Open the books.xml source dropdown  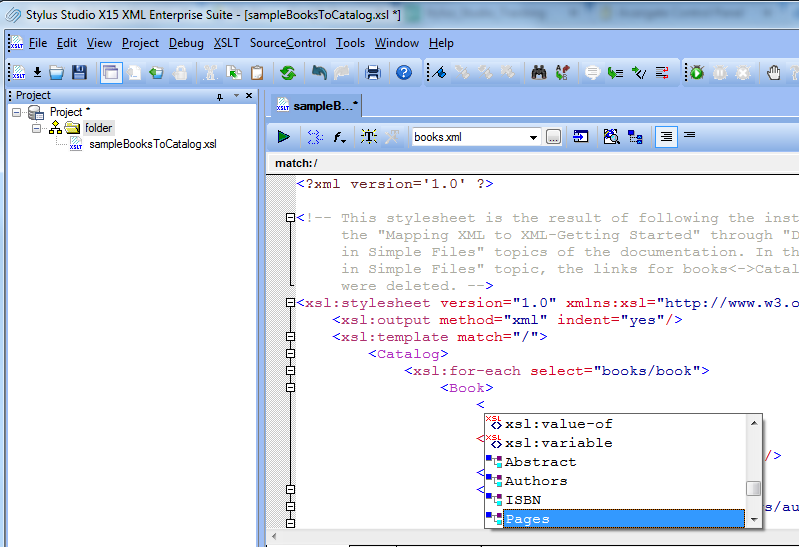(x=533, y=137)
